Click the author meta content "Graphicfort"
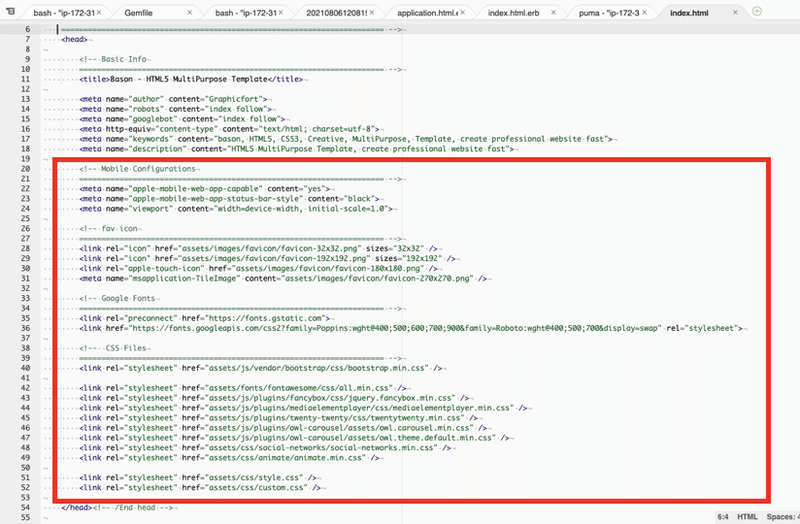Screen dimensions: 800x524 [x=237, y=99]
